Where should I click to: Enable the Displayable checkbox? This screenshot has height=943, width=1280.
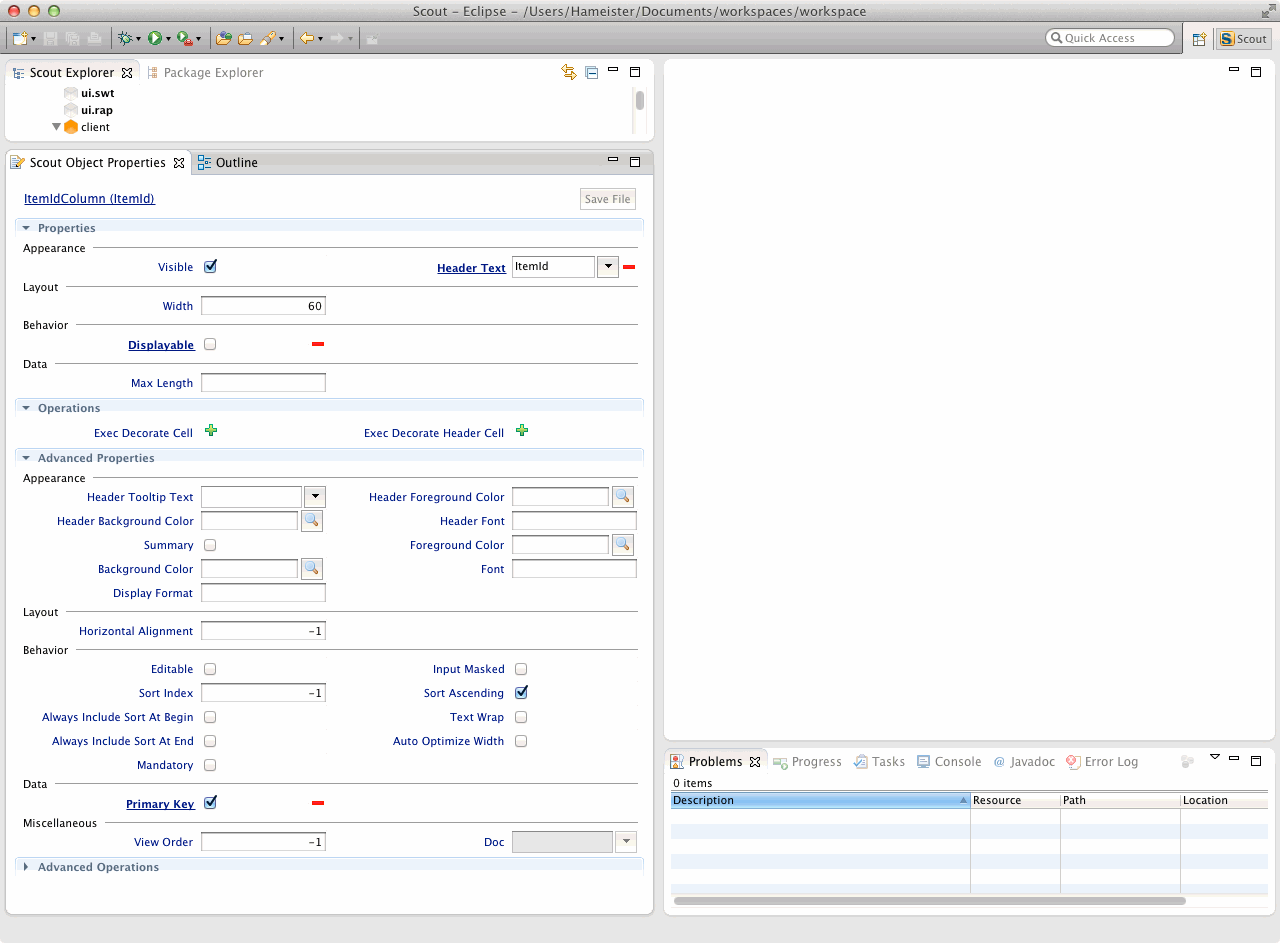click(x=210, y=344)
